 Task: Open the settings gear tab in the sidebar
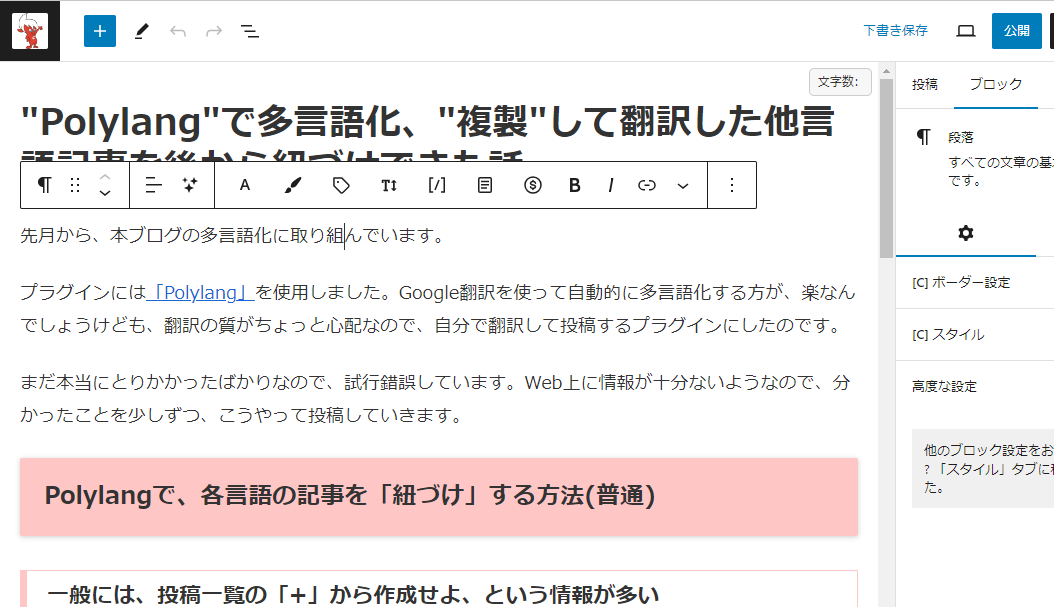pos(966,233)
